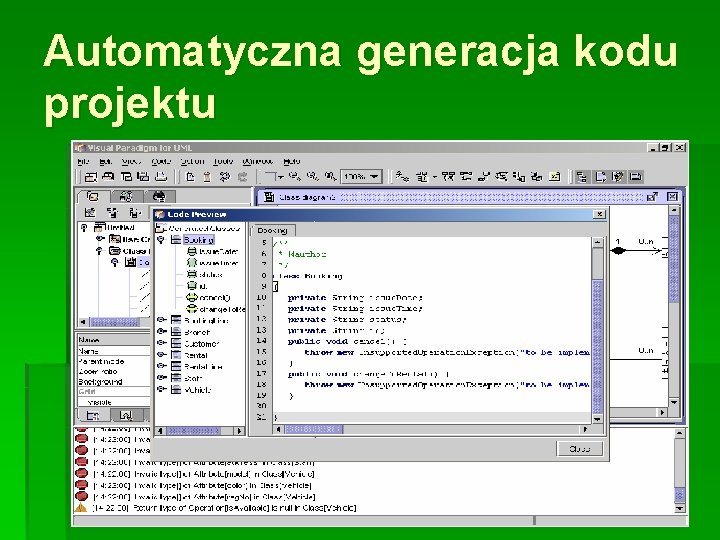
Task: Select the issueTime attribute under Booking
Action: (x=218, y=263)
